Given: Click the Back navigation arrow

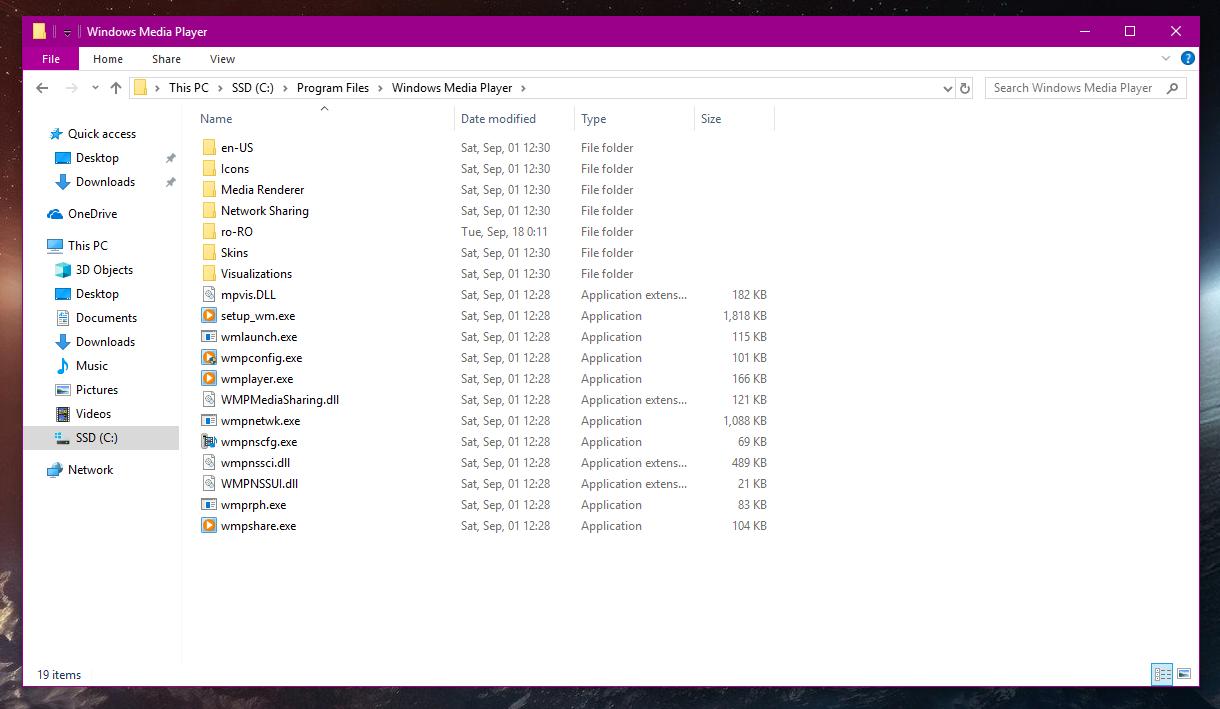Looking at the screenshot, I should pos(42,88).
